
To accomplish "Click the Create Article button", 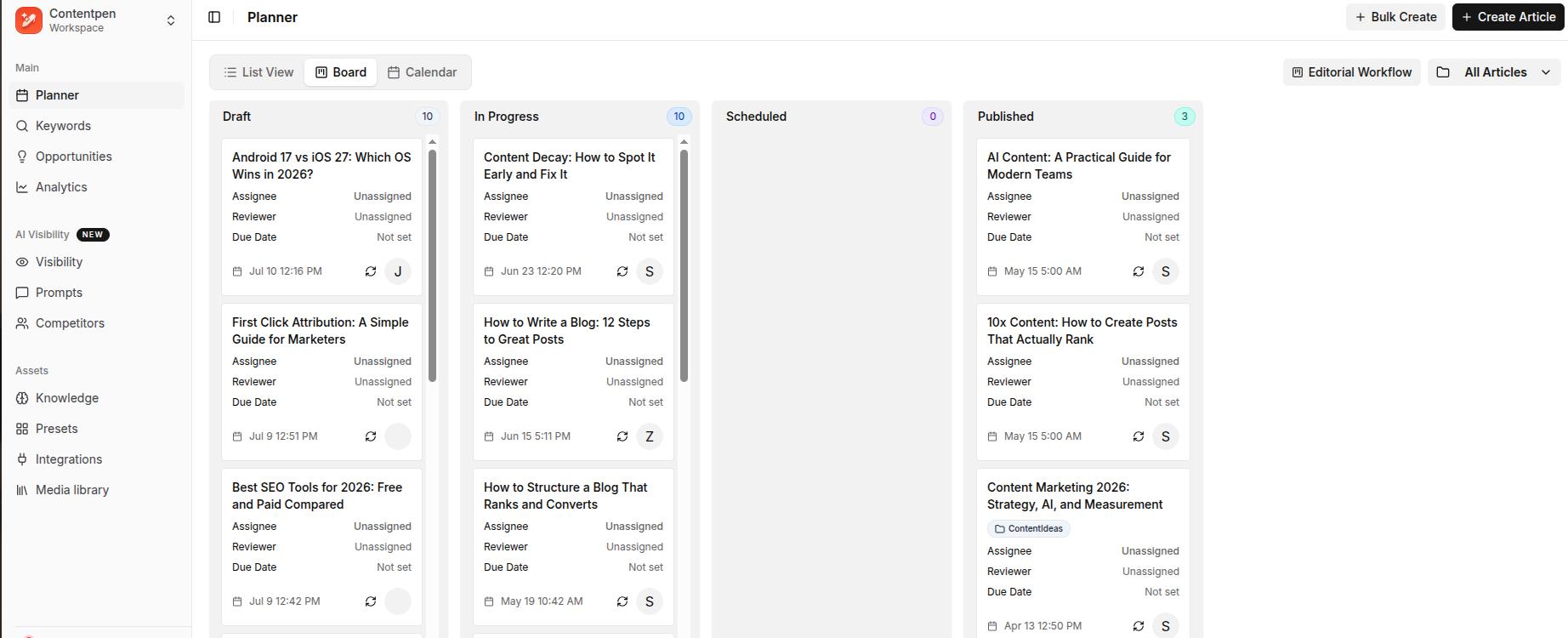I will coord(1508,17).
